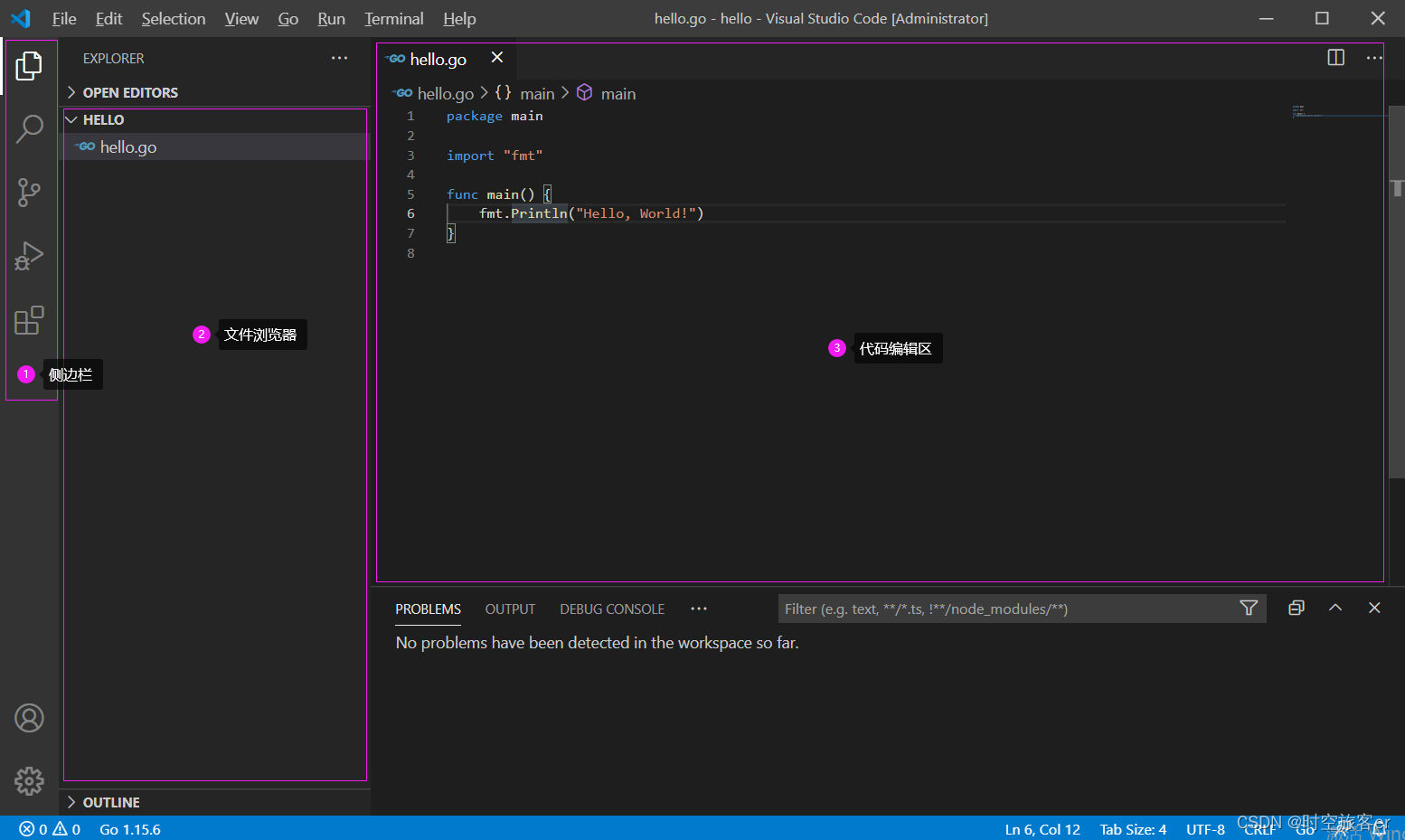Viewport: 1405px width, 840px height.
Task: Click the VS Code logo in the title bar
Action: [x=21, y=18]
